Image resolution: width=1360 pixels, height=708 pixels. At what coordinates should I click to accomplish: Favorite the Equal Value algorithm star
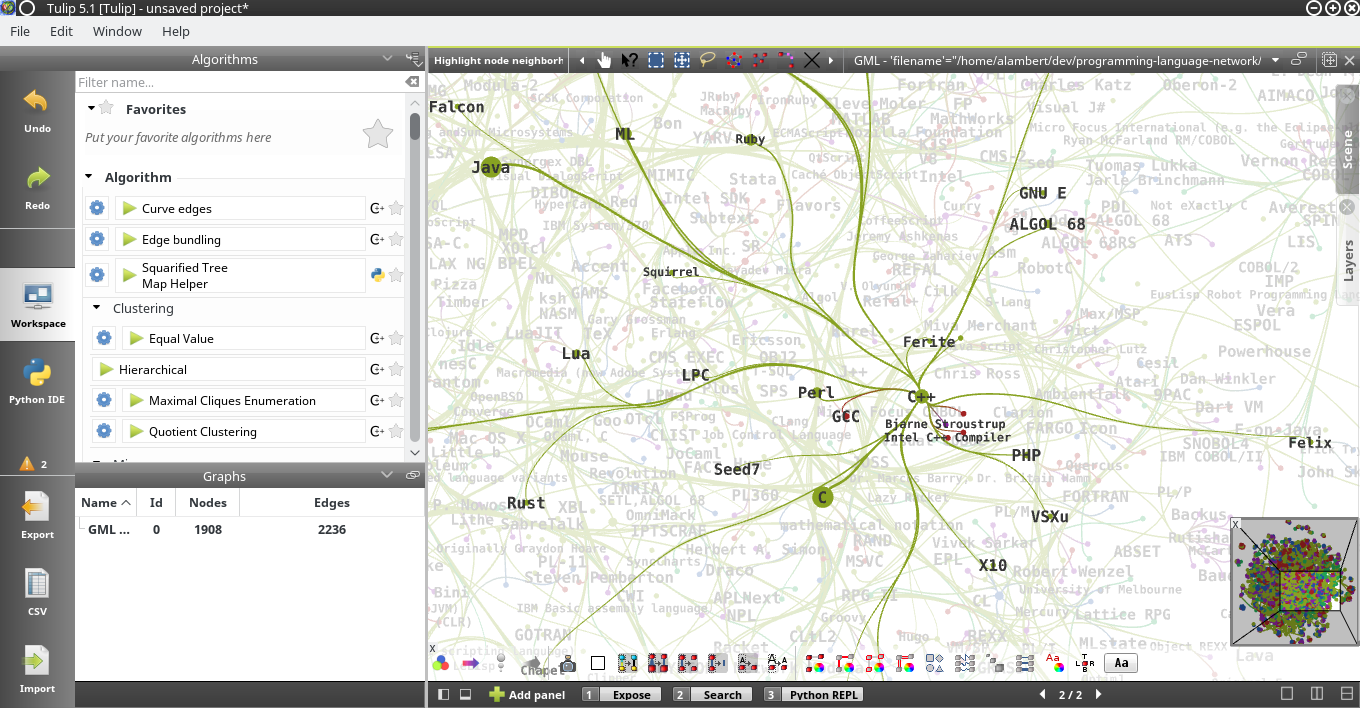point(396,339)
